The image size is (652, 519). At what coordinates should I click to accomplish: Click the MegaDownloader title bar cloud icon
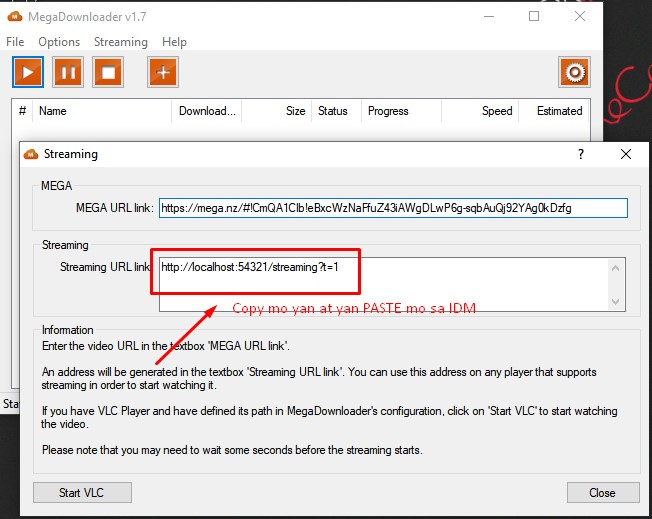(x=15, y=17)
